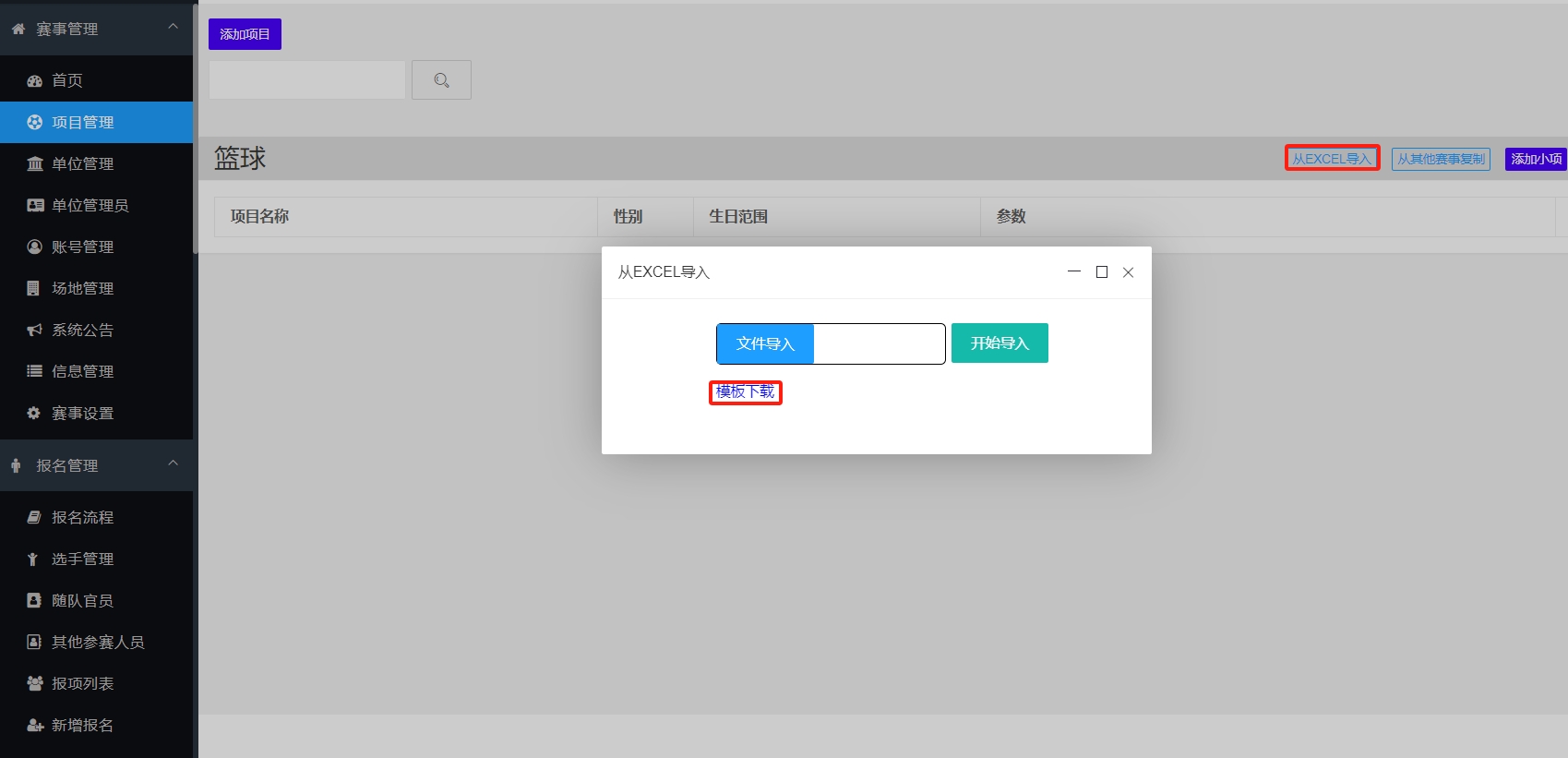Open 场地管理 menu item

[x=83, y=289]
